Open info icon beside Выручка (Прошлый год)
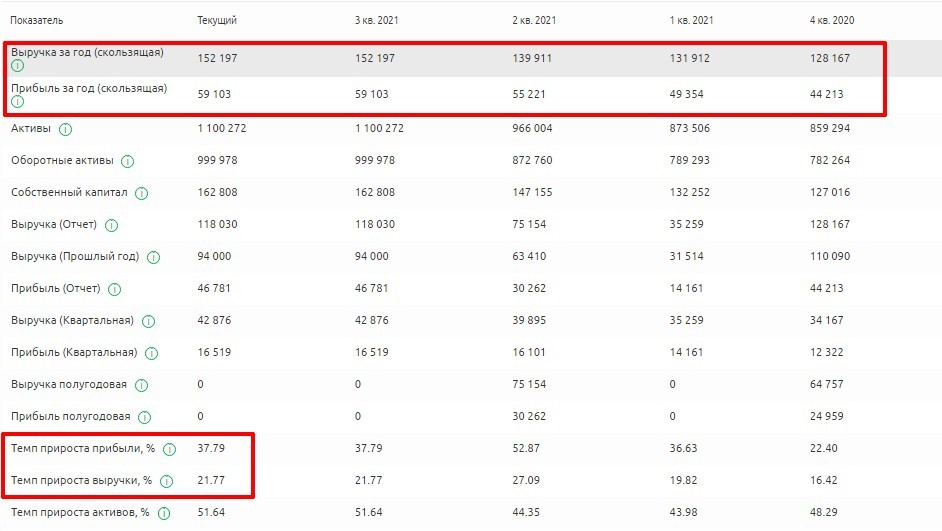Screen dimensions: 942x531 [x=153, y=257]
